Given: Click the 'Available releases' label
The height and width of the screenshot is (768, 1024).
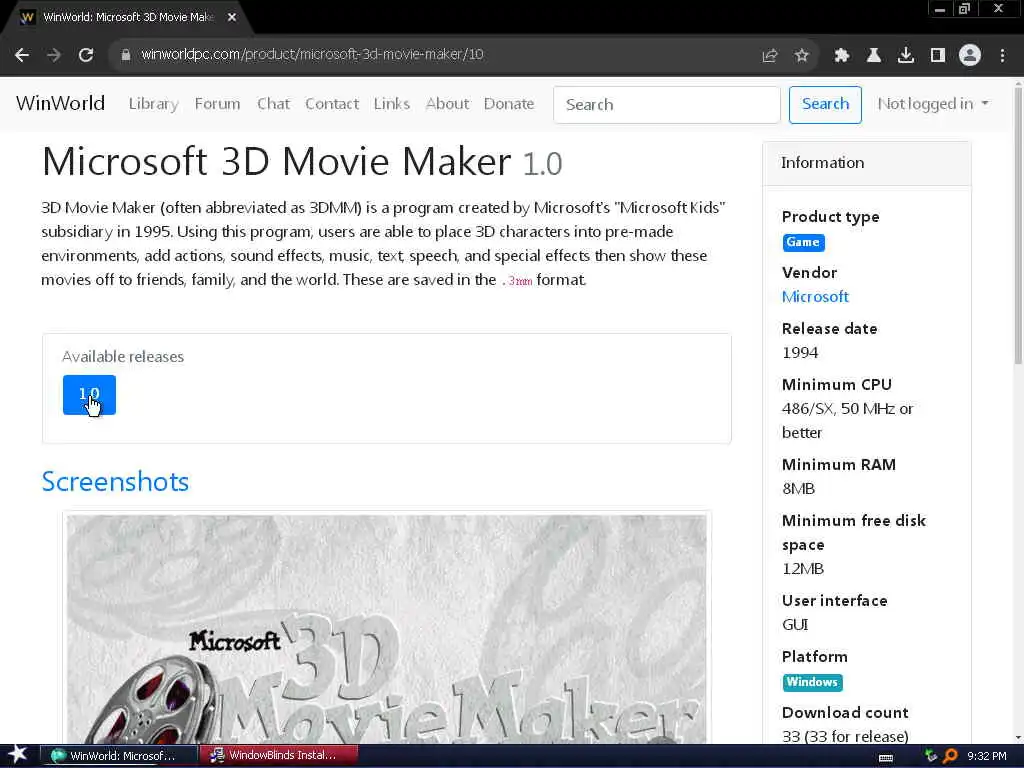Looking at the screenshot, I should click(x=123, y=357).
